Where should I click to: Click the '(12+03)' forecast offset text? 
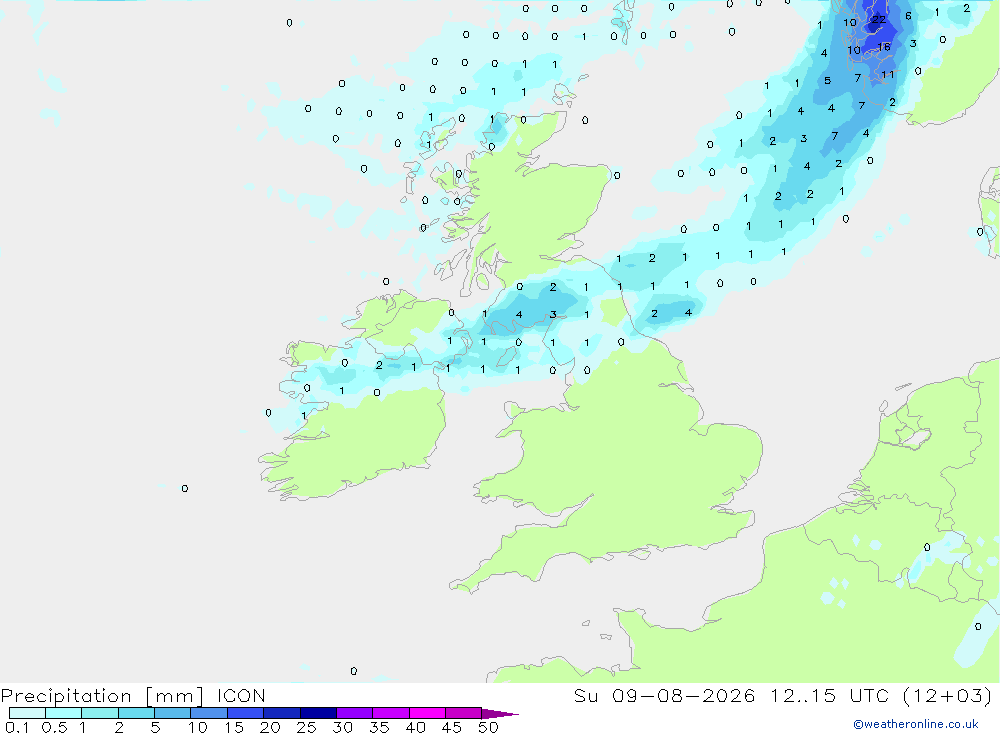coord(948,696)
